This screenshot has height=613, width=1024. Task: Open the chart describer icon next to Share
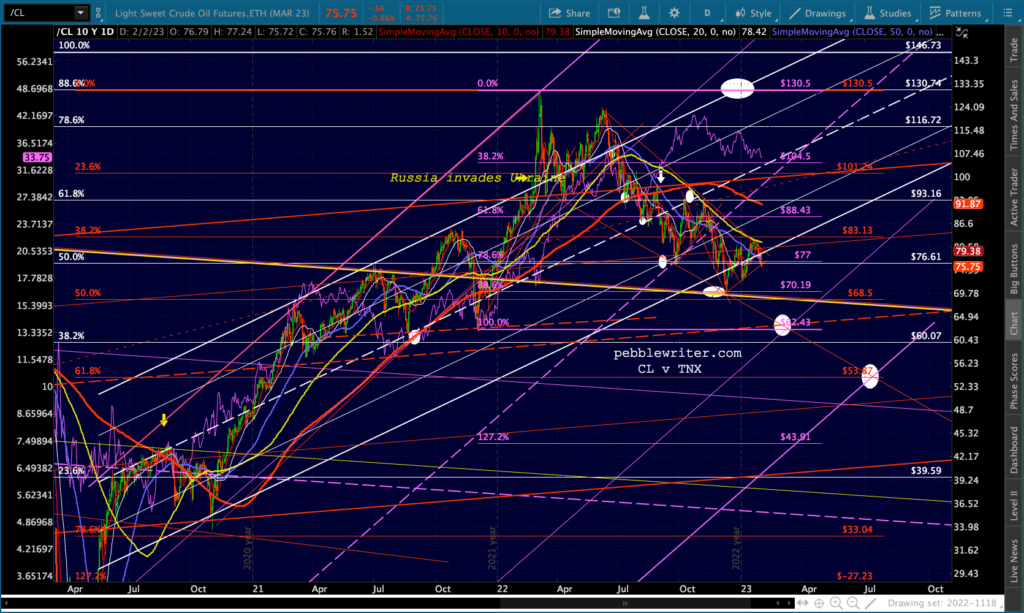click(x=614, y=13)
